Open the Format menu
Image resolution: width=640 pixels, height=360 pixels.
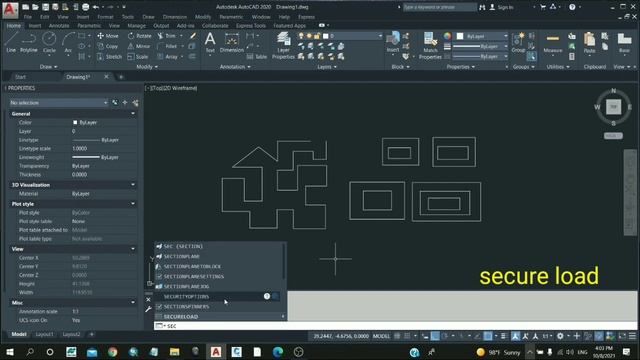point(105,17)
